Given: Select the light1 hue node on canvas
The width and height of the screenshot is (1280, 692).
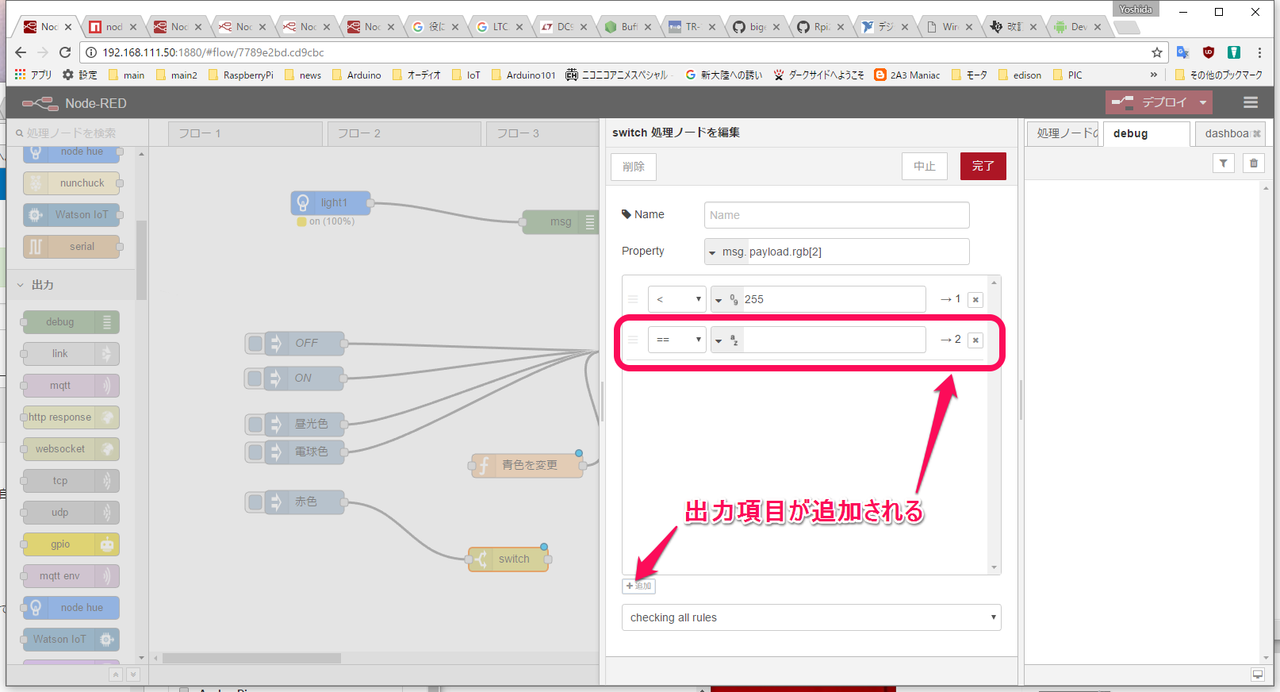Looking at the screenshot, I should pos(331,203).
